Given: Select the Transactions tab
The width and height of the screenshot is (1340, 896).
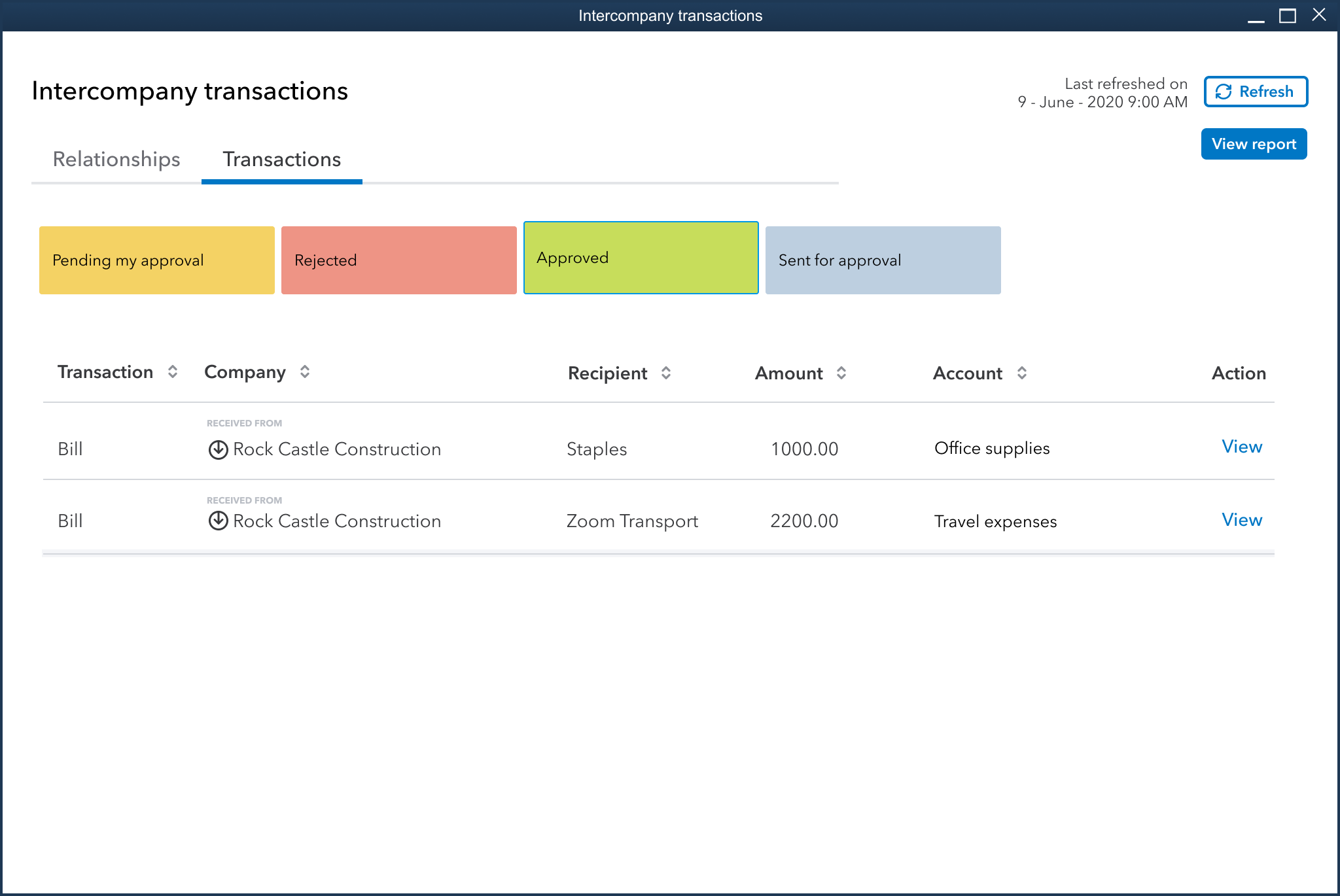Looking at the screenshot, I should 281,160.
